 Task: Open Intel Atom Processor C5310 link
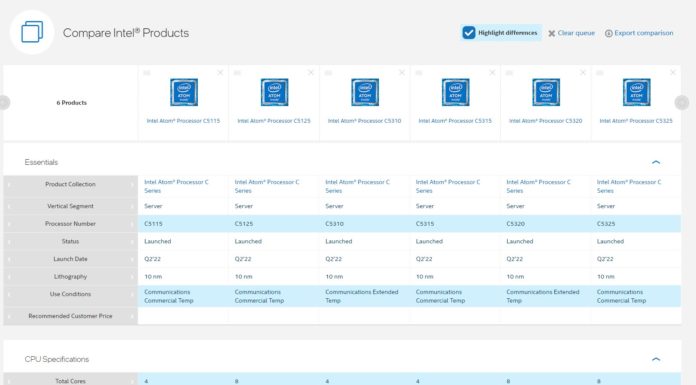(364, 121)
